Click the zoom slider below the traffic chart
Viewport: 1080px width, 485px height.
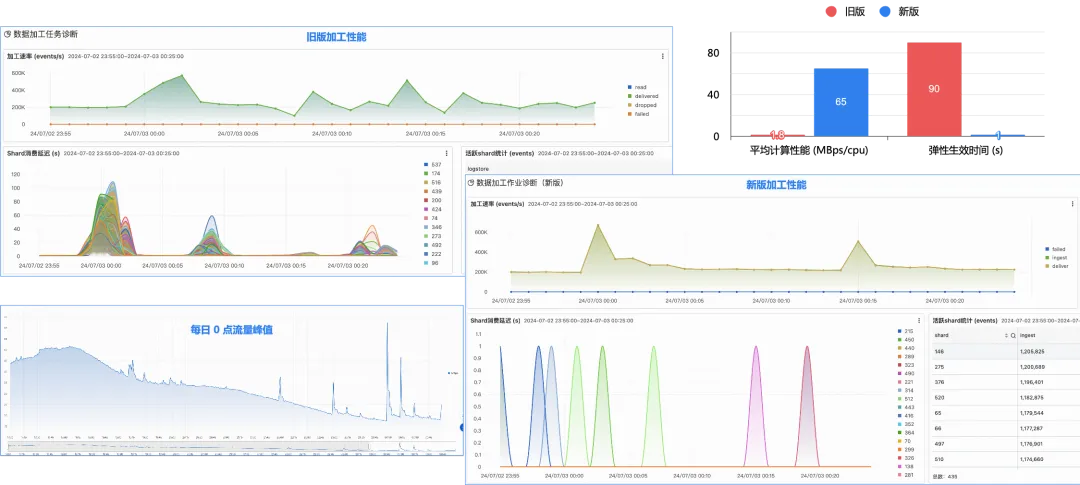click(230, 446)
